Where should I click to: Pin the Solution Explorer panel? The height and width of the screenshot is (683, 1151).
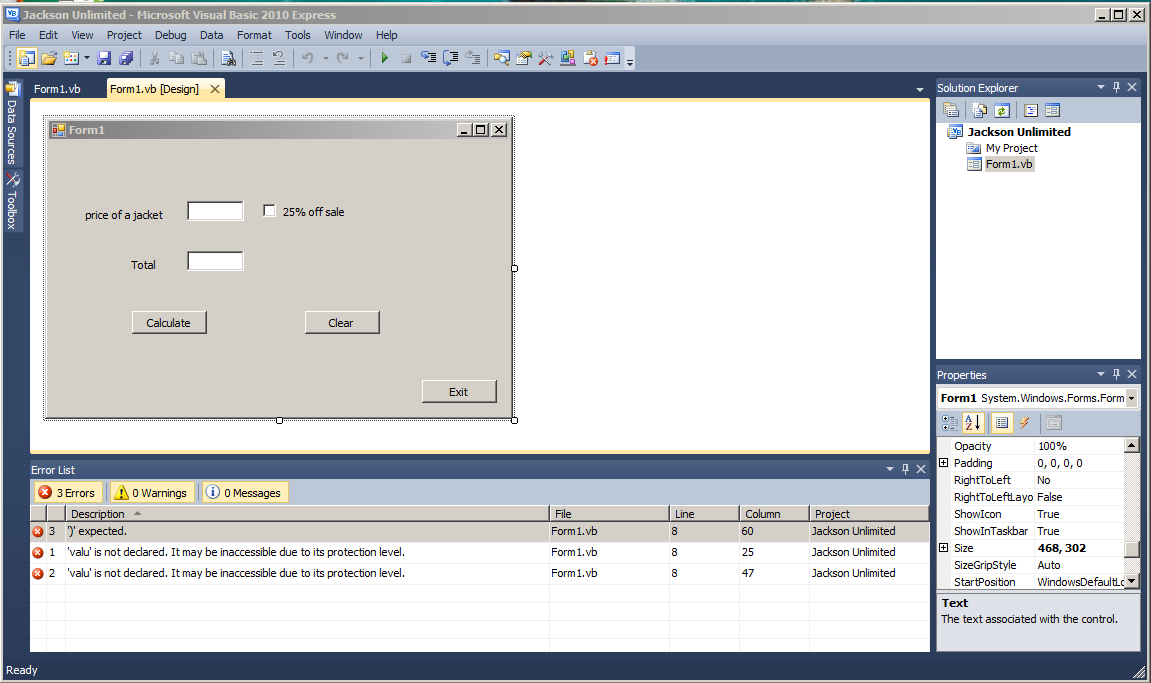tap(1116, 87)
